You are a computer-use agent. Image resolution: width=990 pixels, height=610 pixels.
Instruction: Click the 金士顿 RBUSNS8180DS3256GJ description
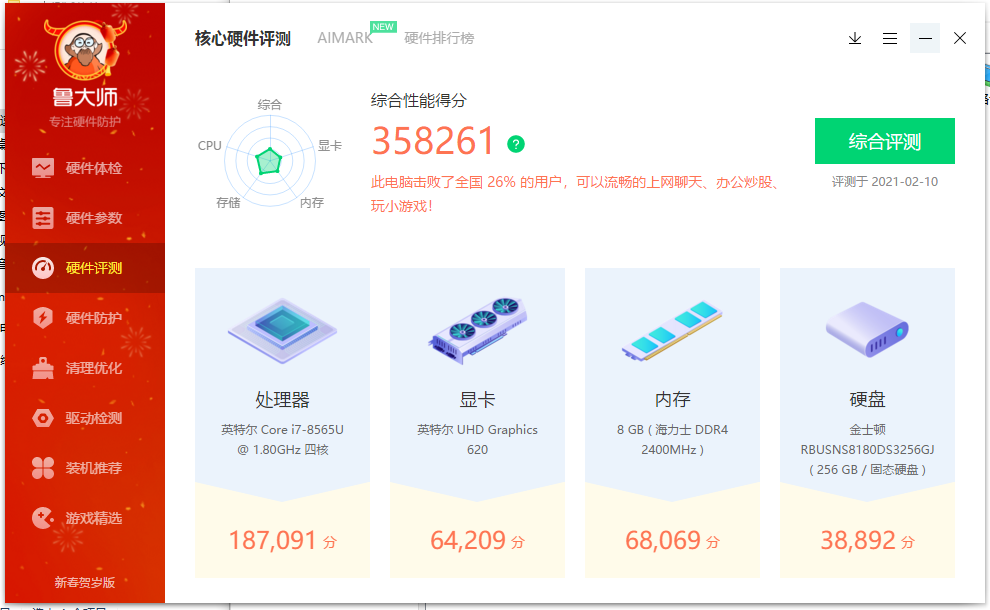pyautogui.click(x=868, y=450)
